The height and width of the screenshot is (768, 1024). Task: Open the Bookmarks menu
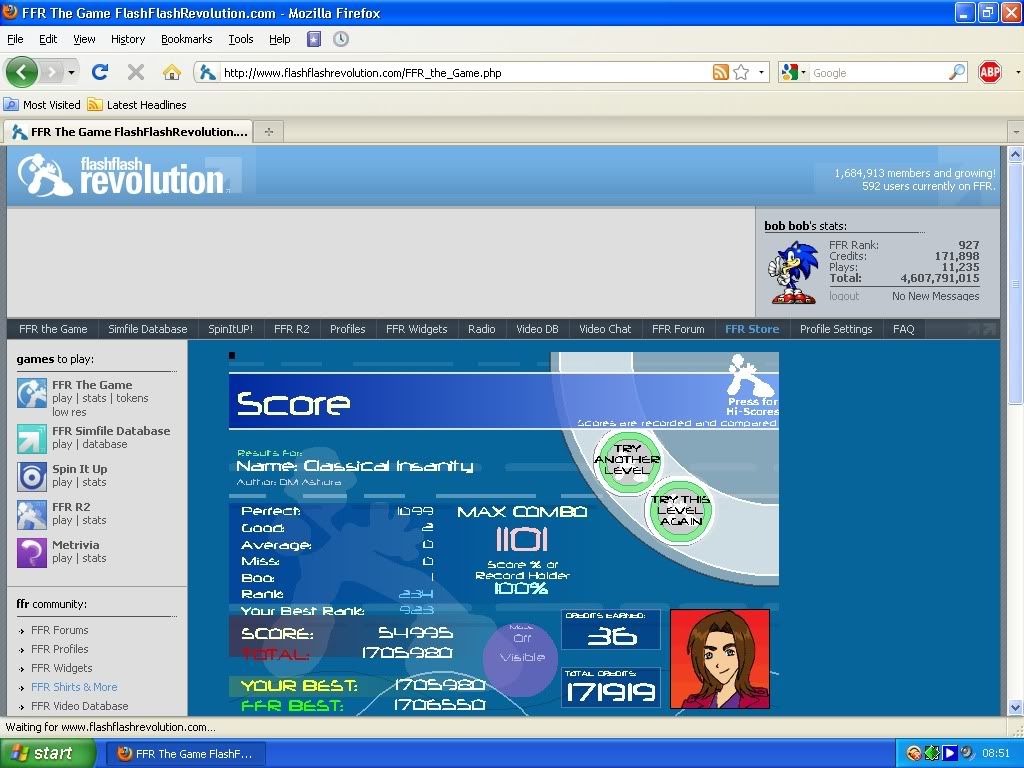click(186, 39)
